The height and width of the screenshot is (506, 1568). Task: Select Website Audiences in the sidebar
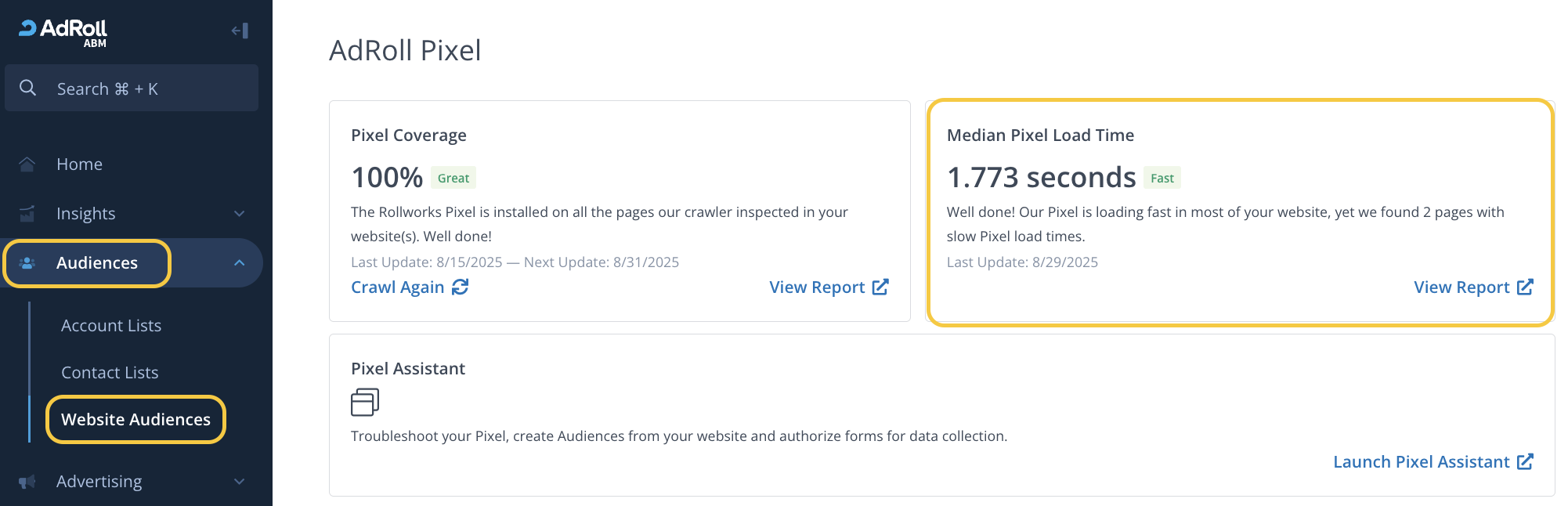[135, 419]
